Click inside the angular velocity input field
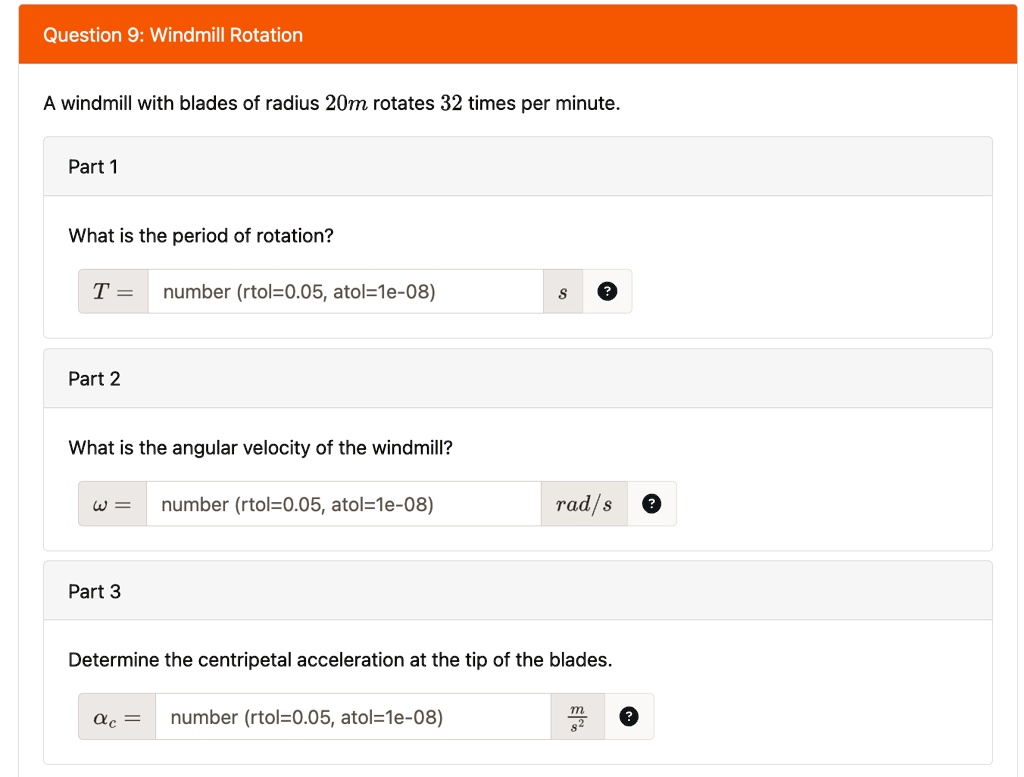 click(340, 503)
